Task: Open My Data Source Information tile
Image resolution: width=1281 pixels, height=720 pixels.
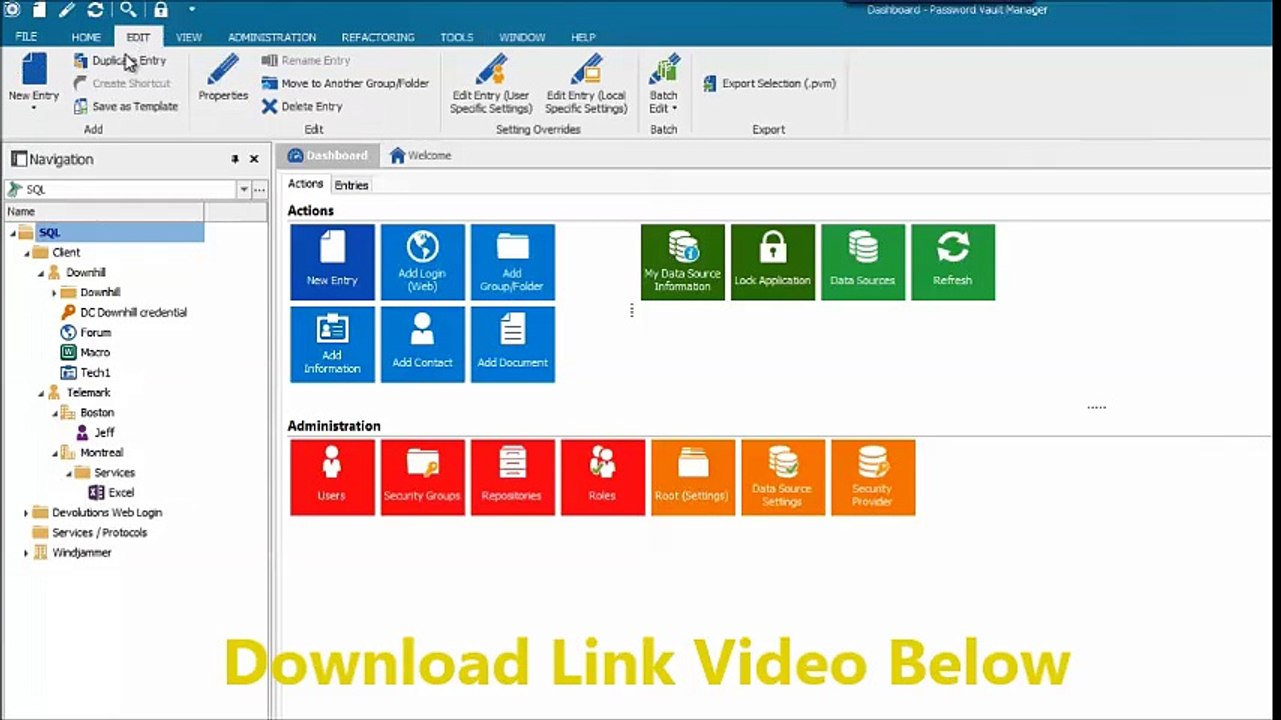Action: tap(683, 262)
